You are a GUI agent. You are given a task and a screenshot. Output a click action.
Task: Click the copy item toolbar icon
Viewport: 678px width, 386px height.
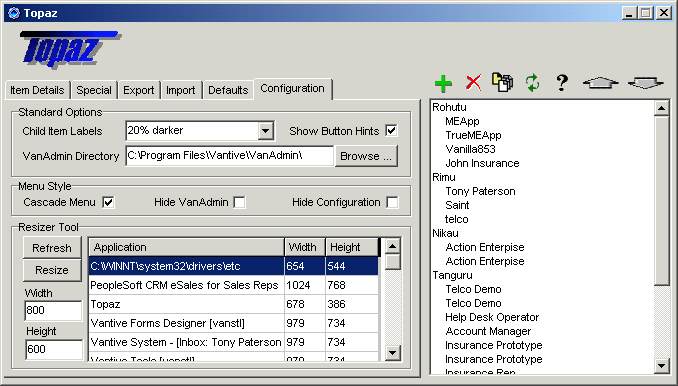point(502,82)
